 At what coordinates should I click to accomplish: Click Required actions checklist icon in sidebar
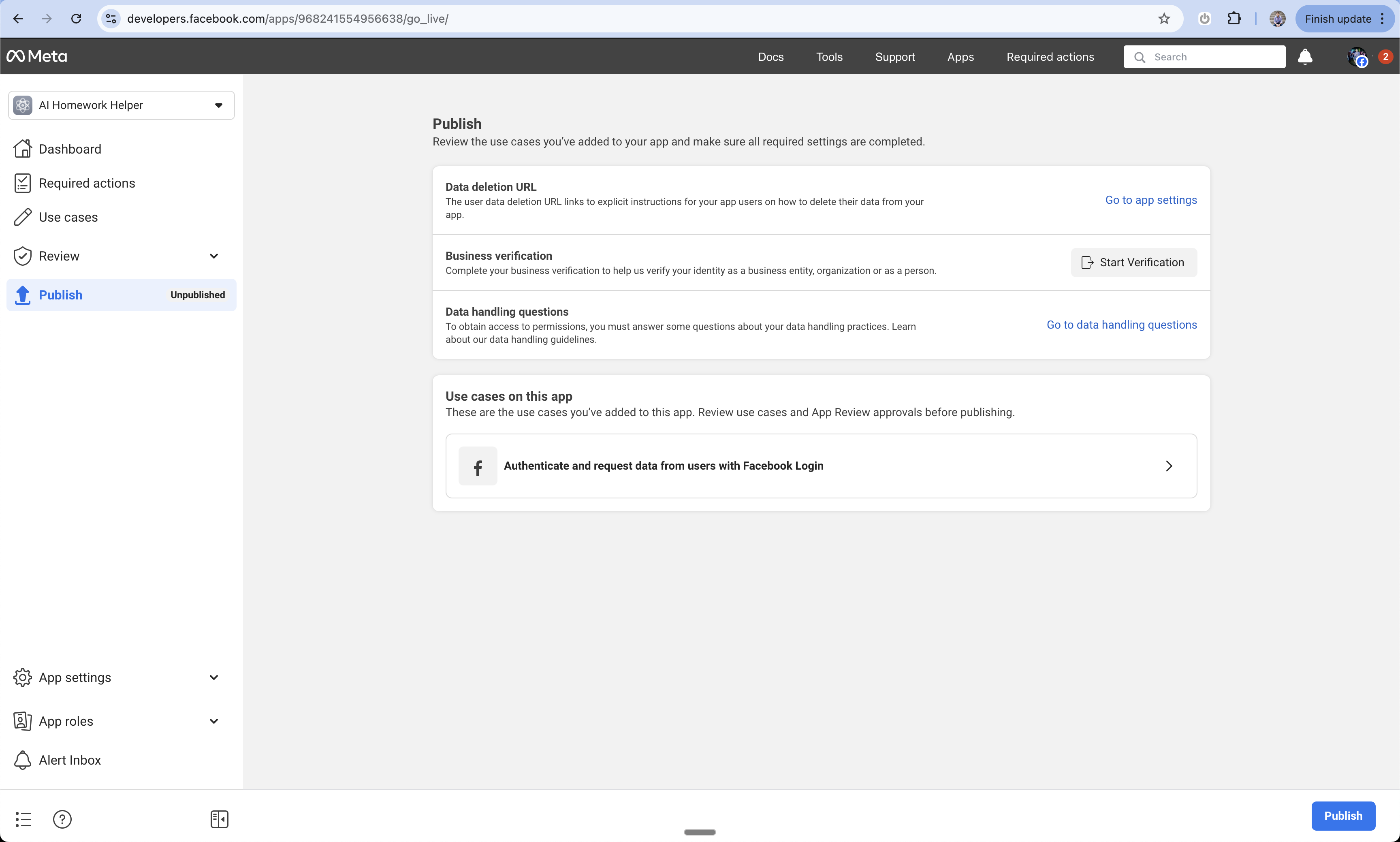[23, 183]
